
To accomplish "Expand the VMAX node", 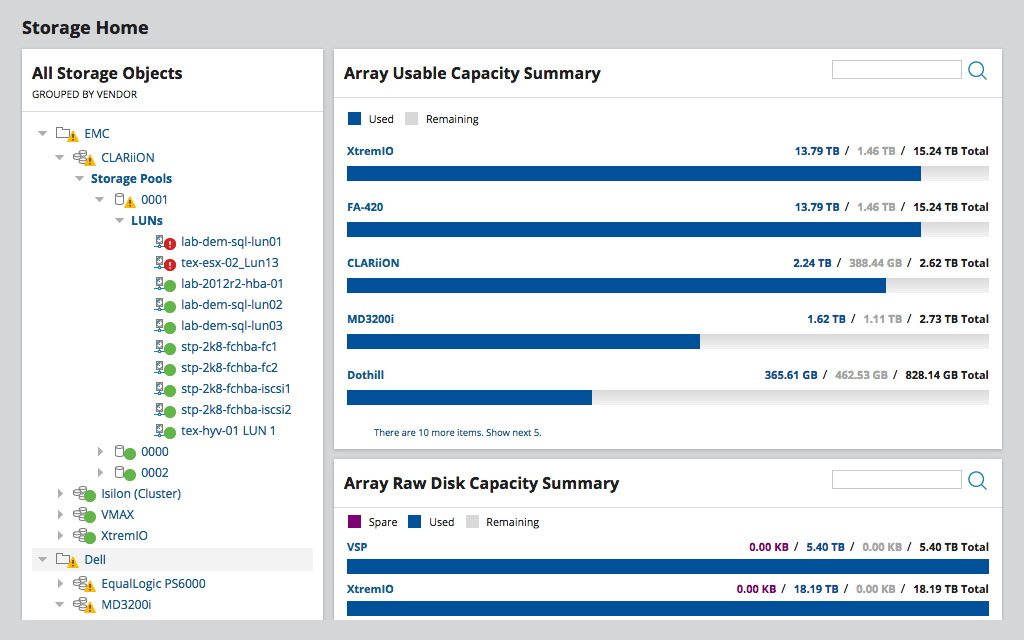I will click(59, 514).
